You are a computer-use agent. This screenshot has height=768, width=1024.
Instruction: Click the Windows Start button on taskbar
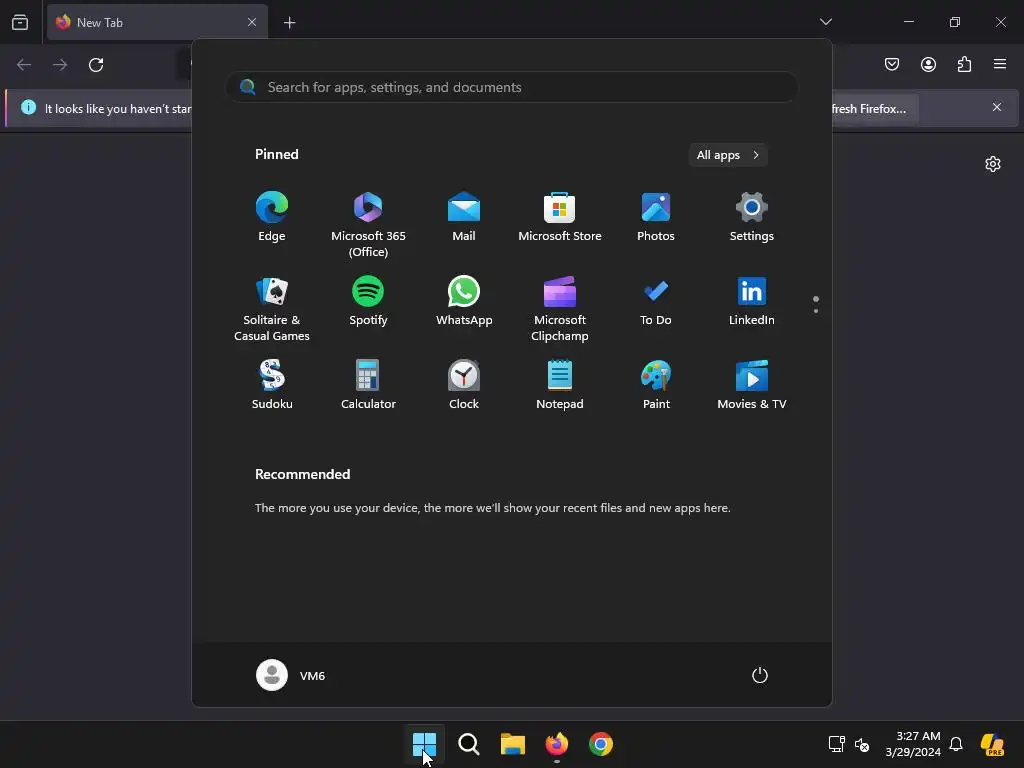pos(424,744)
